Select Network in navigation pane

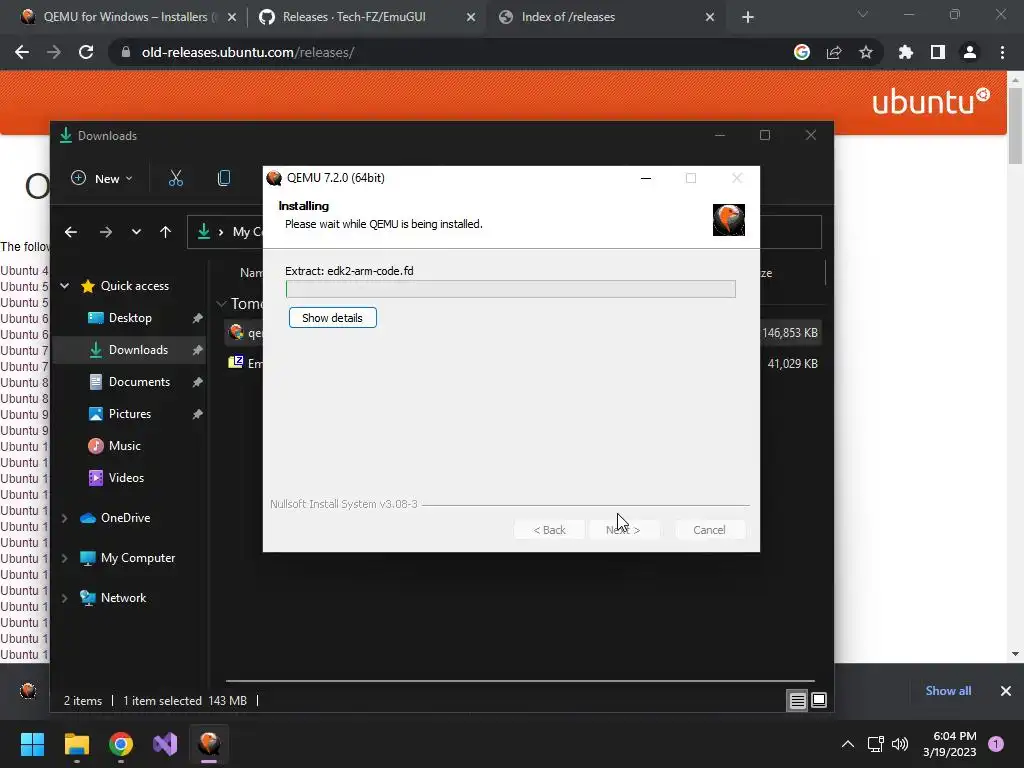tap(123, 598)
